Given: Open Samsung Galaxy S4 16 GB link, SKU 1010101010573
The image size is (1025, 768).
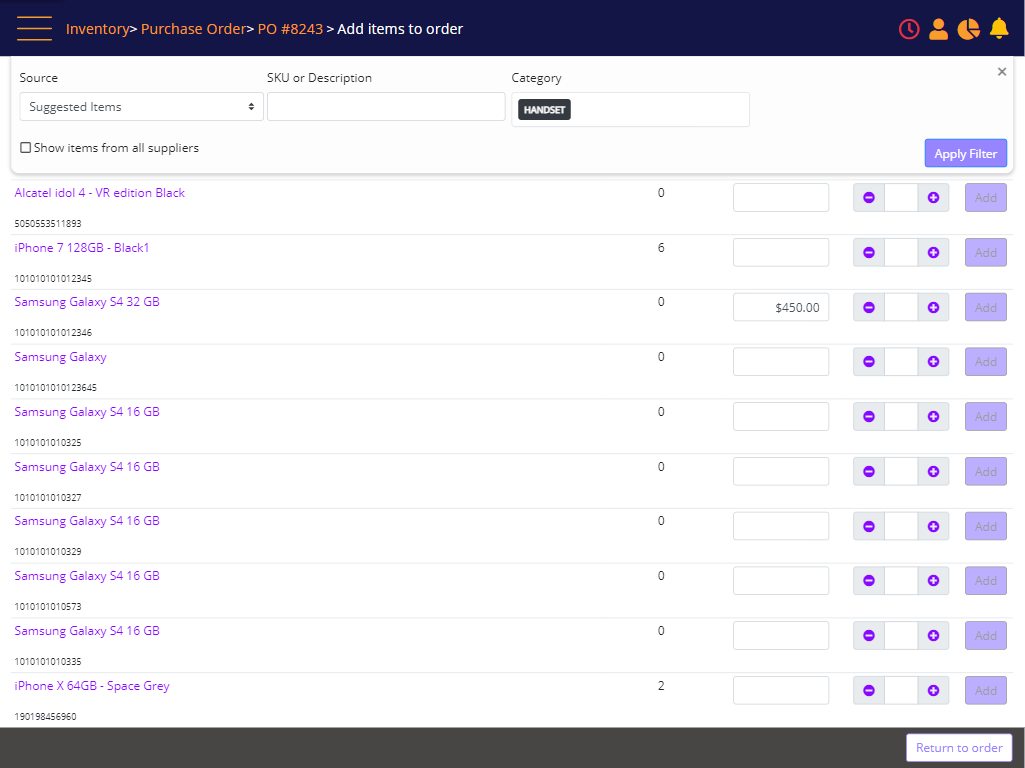Looking at the screenshot, I should (87, 576).
